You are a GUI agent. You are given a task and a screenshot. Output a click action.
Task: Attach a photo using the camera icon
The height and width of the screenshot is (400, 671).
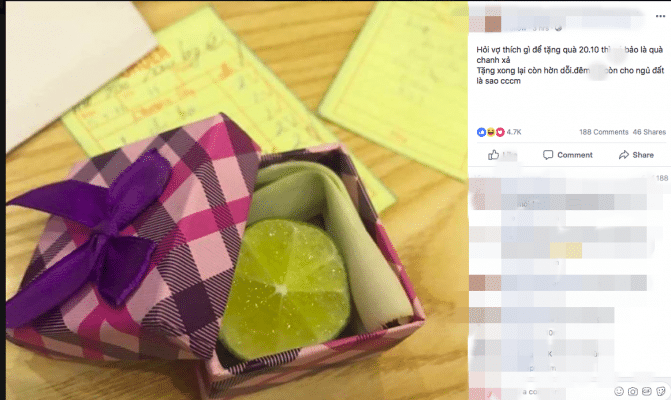point(632,391)
